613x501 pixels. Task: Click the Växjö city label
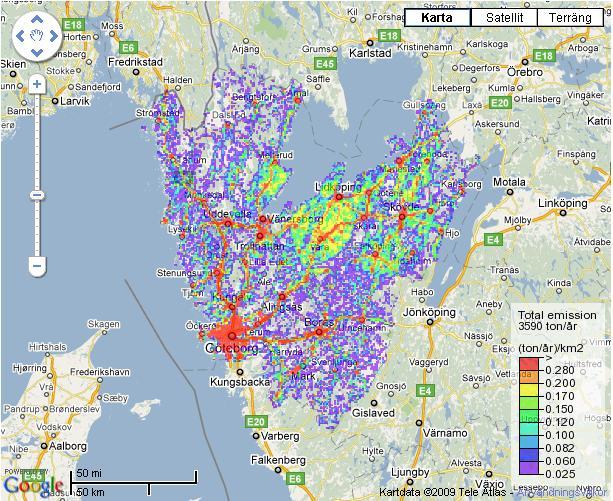pos(488,485)
